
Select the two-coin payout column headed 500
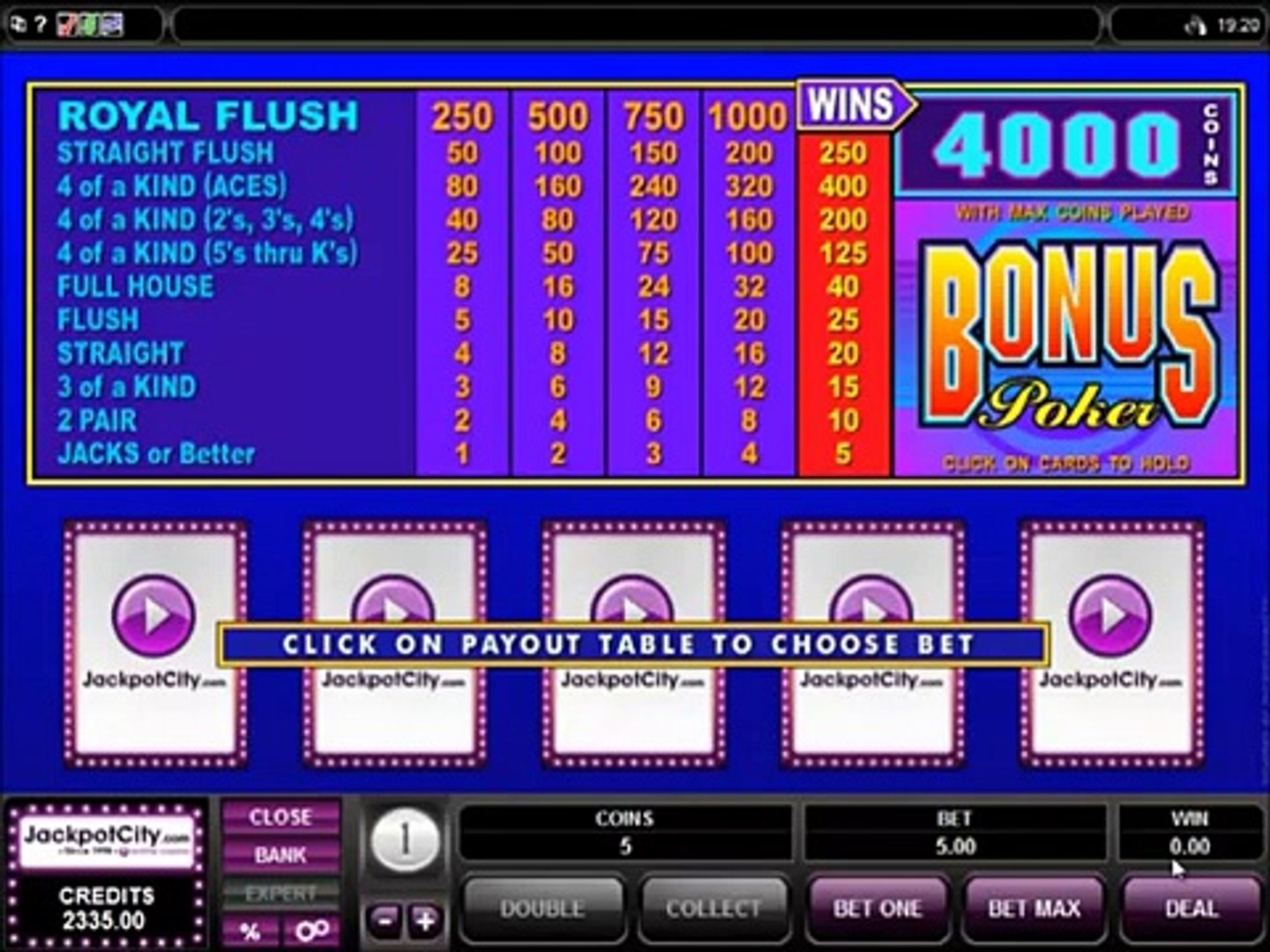557,284
